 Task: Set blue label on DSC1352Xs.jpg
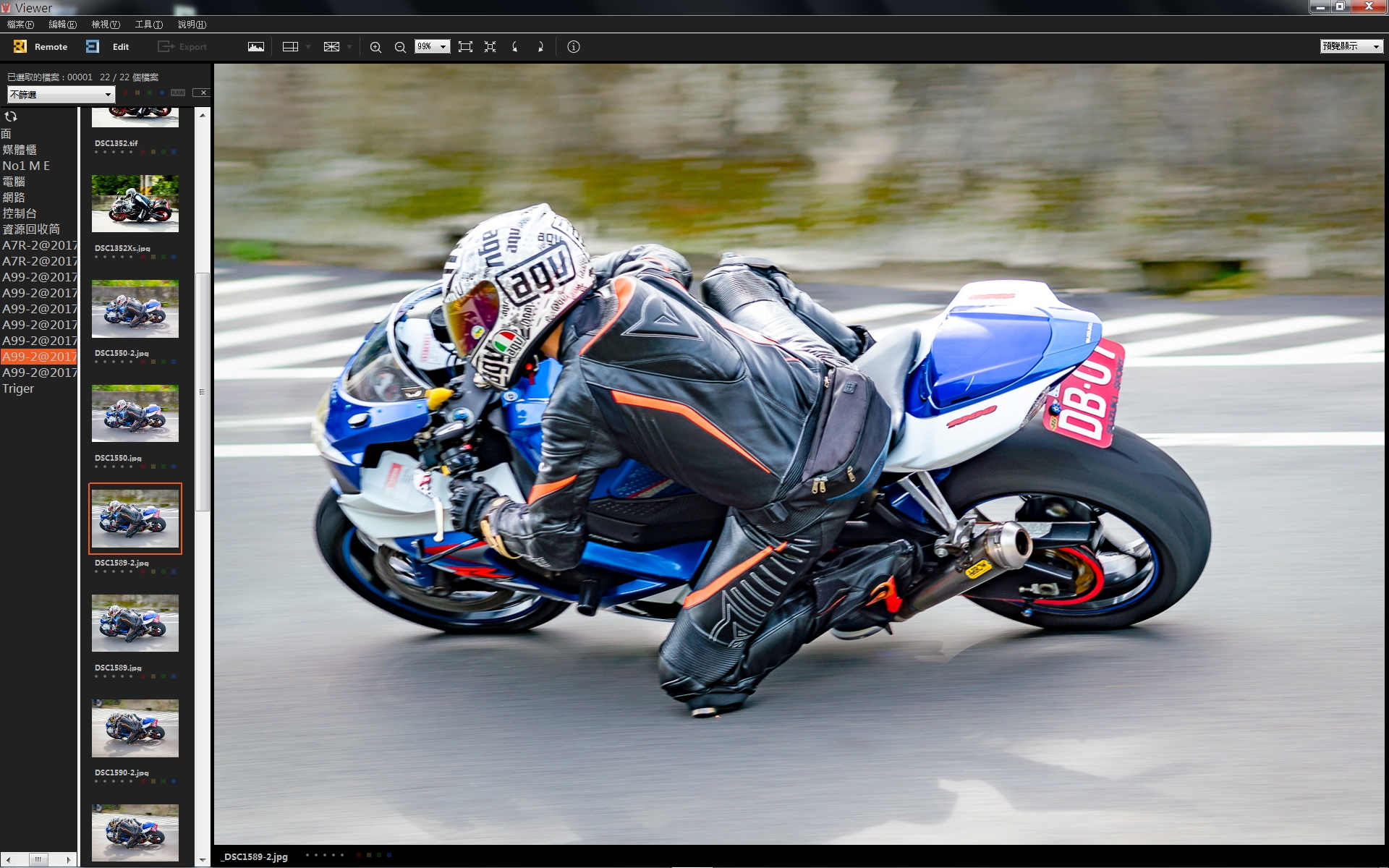[174, 257]
